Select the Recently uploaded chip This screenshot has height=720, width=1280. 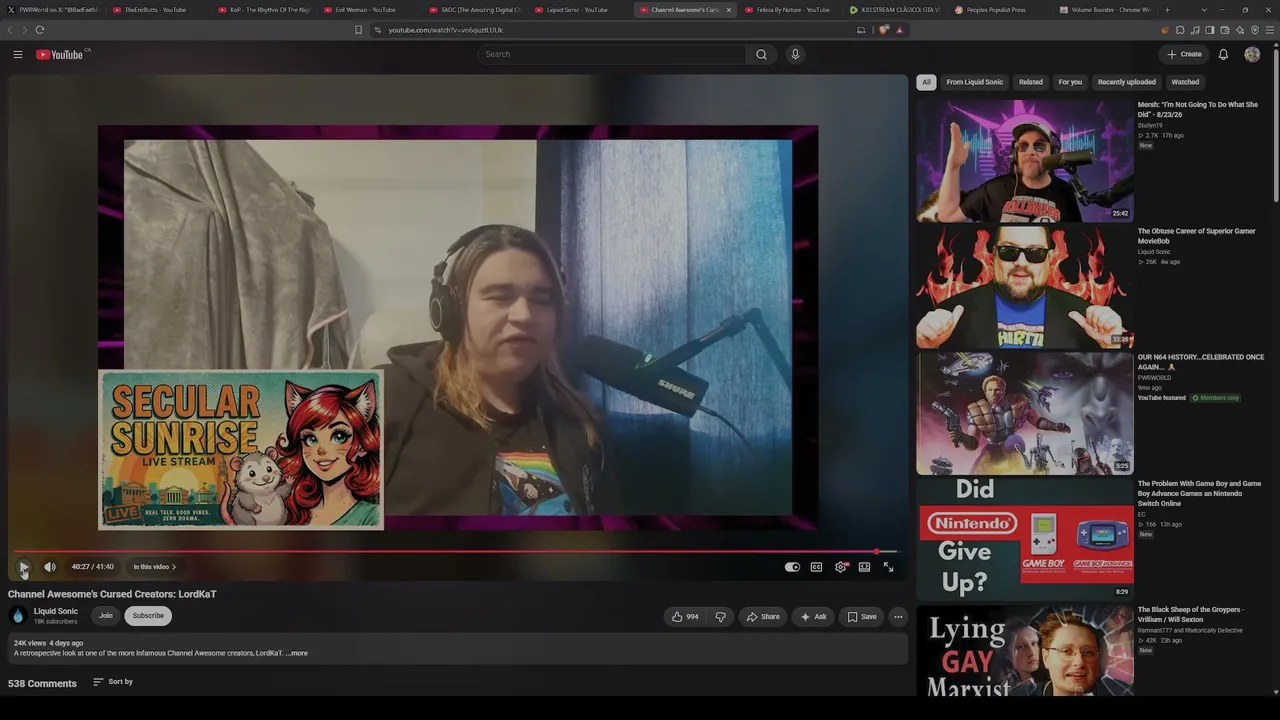pos(1126,82)
